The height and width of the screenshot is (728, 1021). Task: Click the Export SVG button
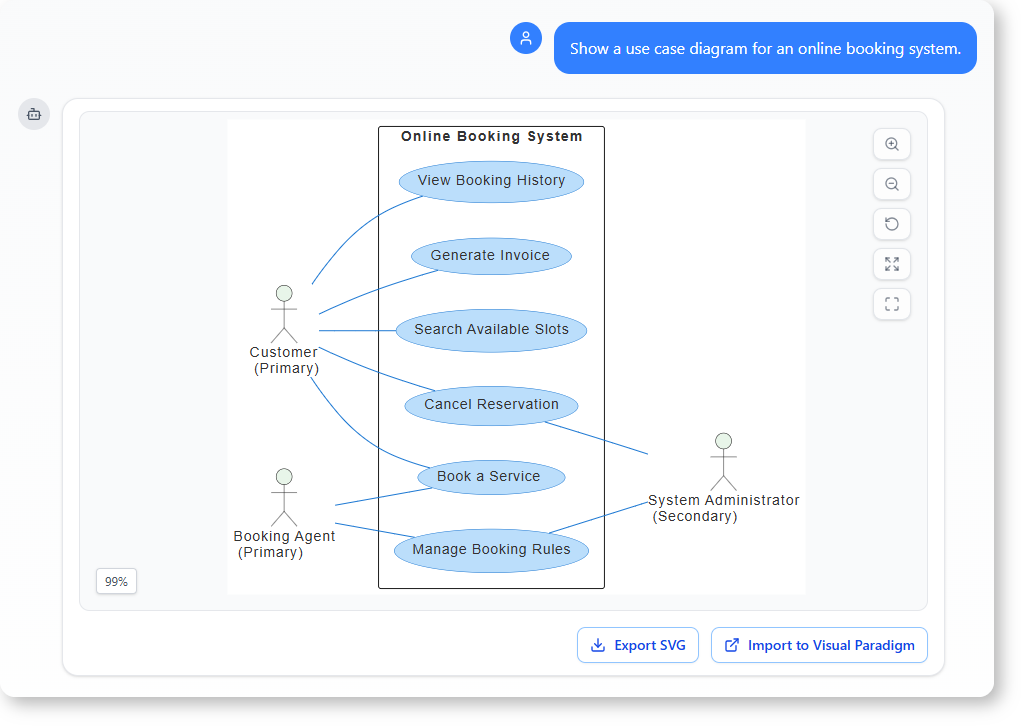[x=637, y=645]
